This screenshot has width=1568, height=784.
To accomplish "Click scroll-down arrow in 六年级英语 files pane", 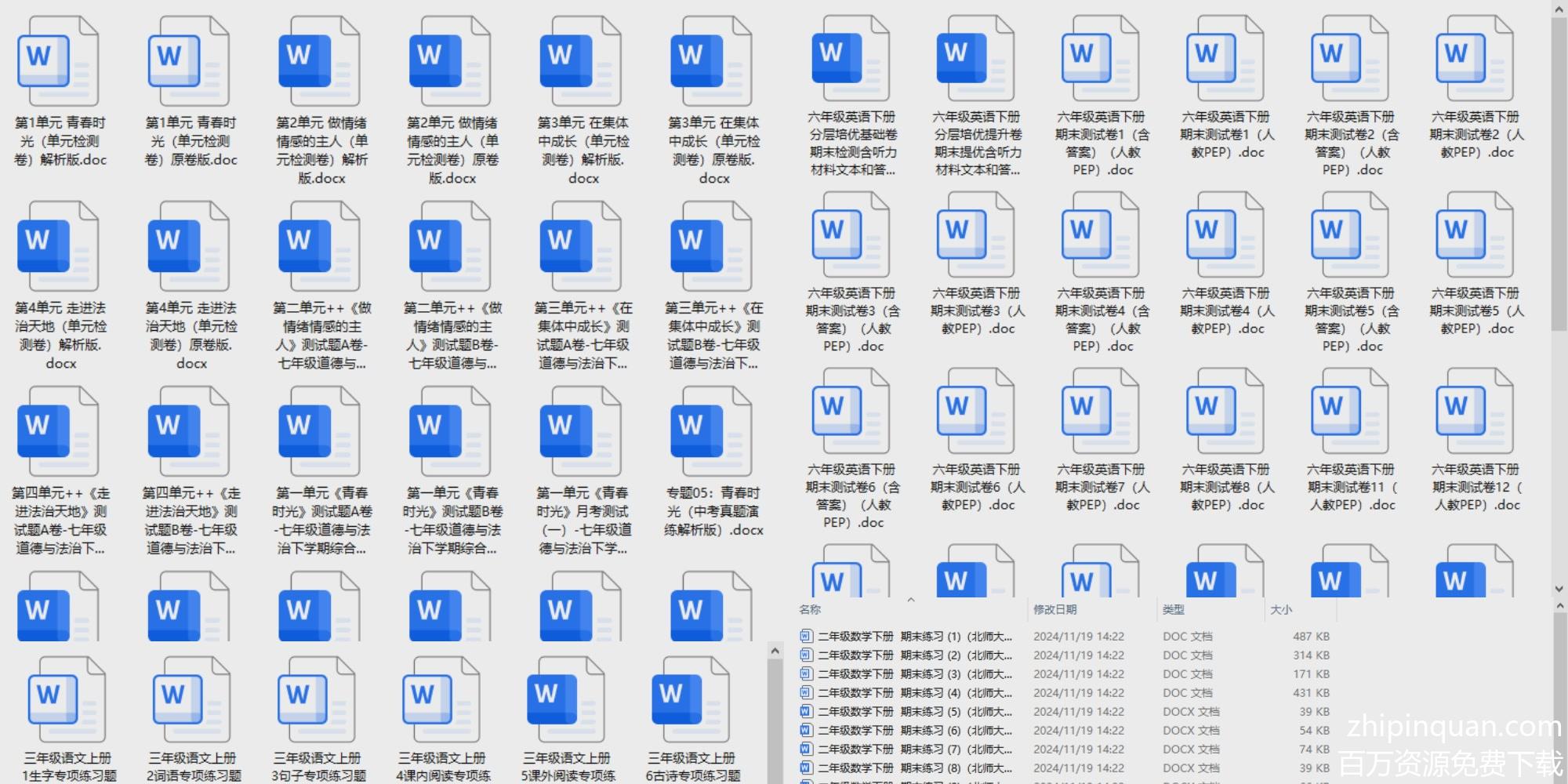I will click(x=1559, y=588).
